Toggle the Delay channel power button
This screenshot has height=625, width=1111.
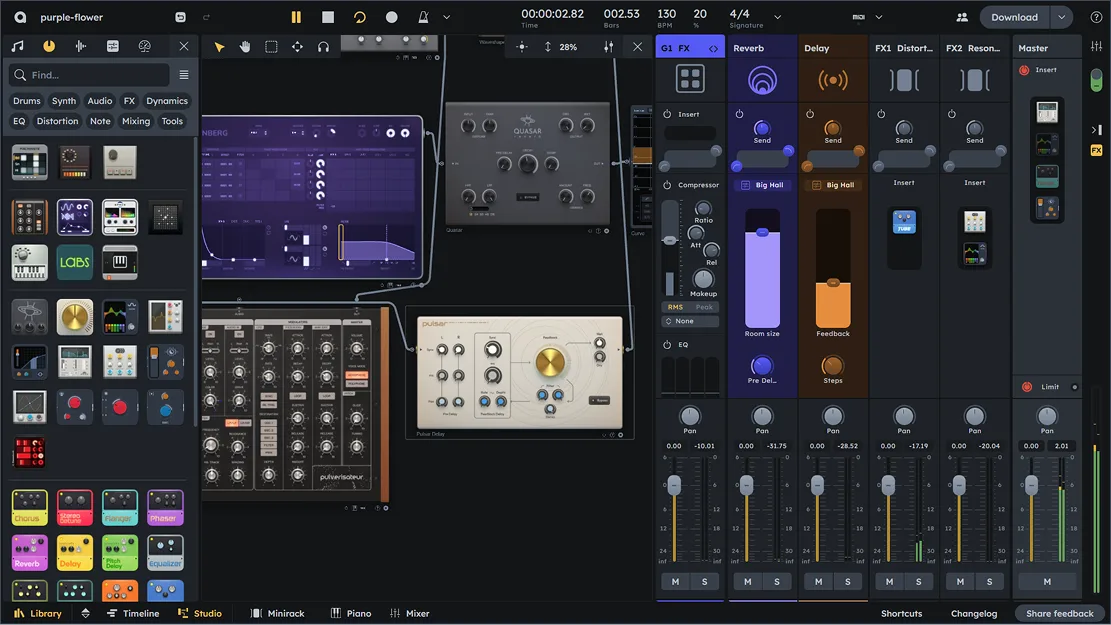810,113
